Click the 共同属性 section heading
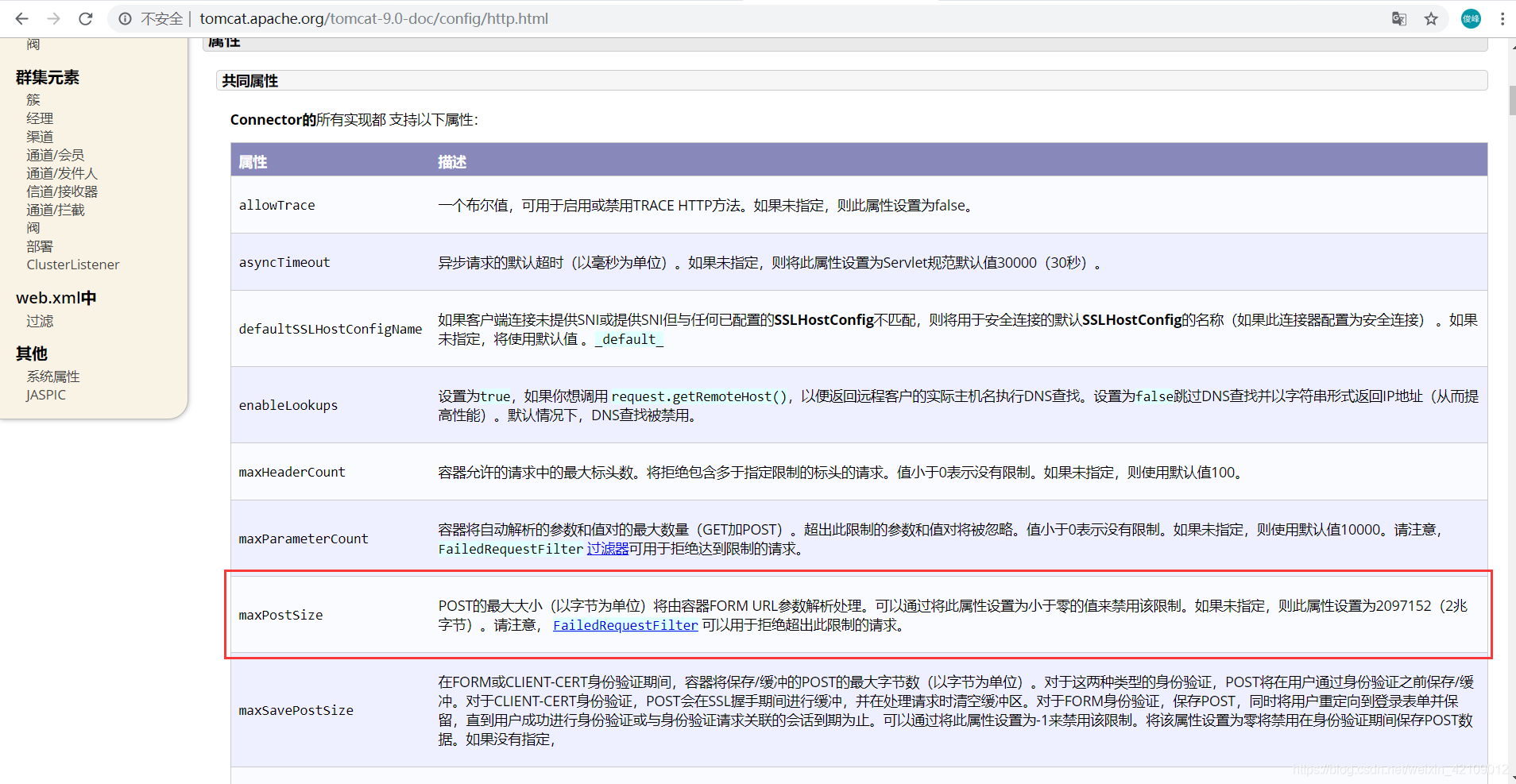1516x784 pixels. pos(250,81)
